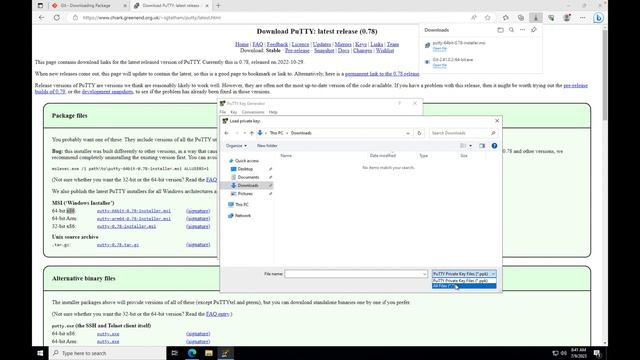Close the Load private key dialog
Image resolution: width=640 pixels, height=360 pixels.
pos(497,121)
